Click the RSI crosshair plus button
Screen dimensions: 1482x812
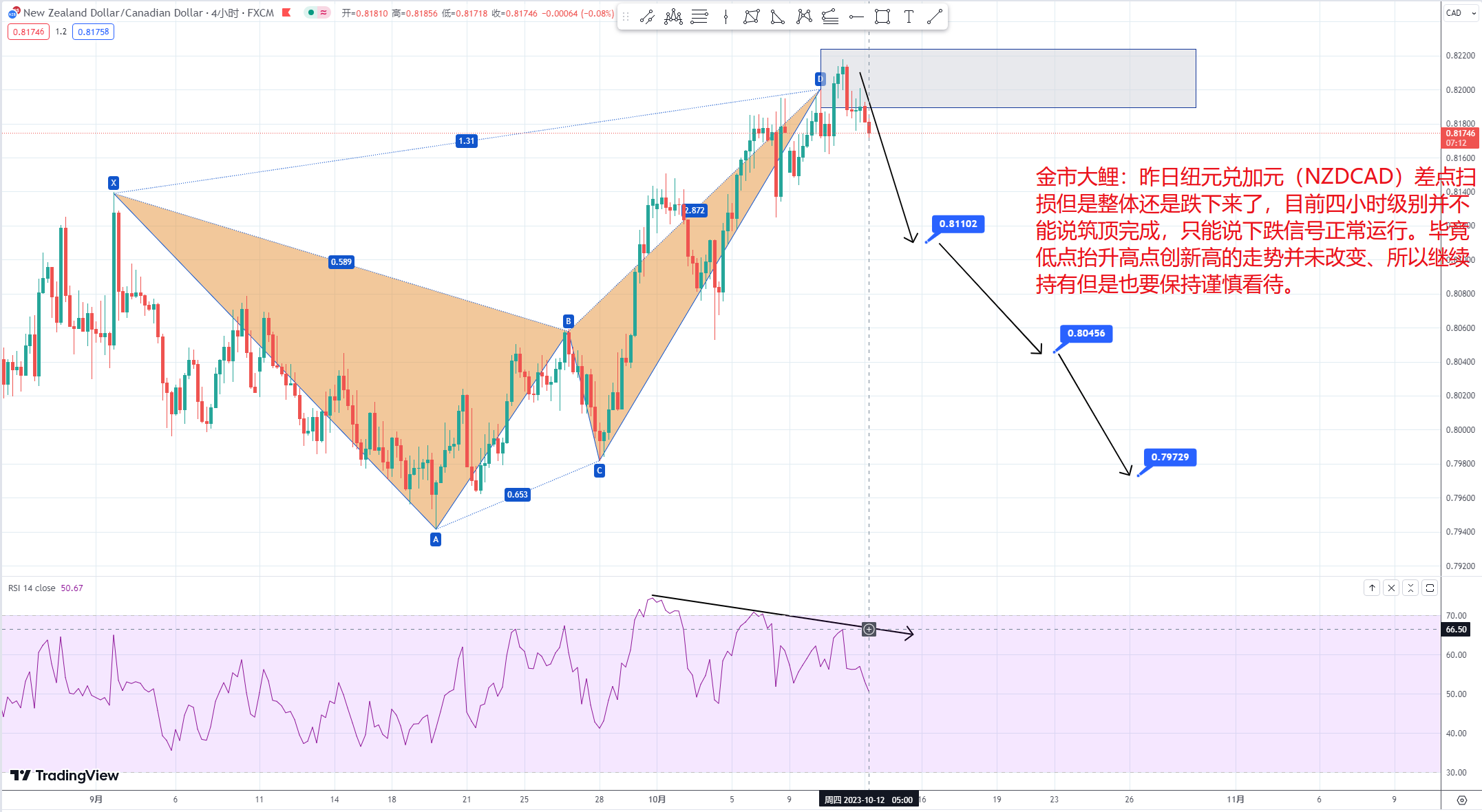click(x=869, y=629)
